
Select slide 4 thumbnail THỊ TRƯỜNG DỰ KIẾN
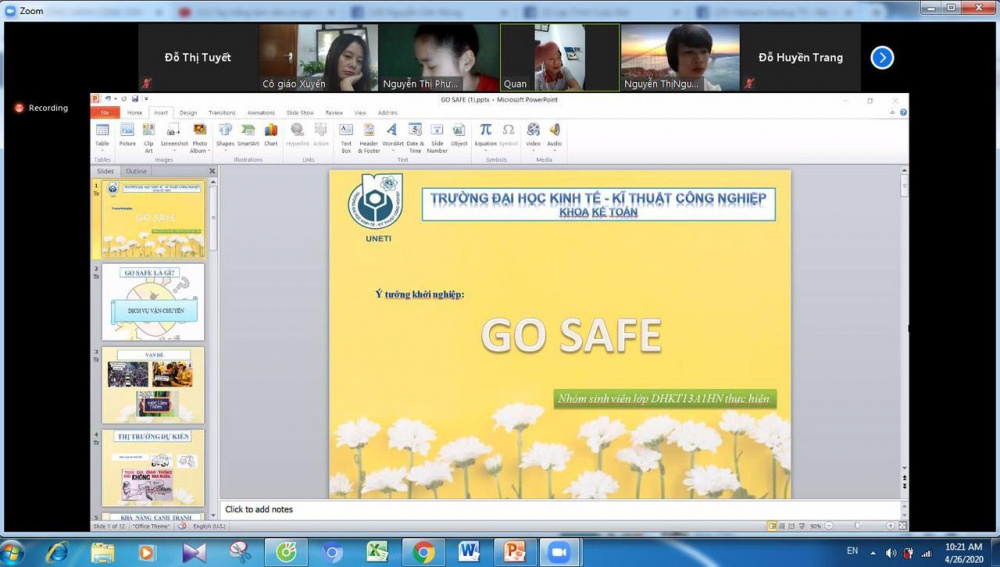[x=153, y=468]
